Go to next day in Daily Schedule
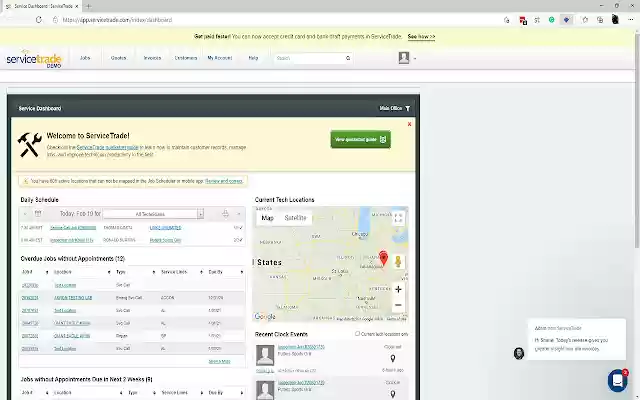This screenshot has height=400, width=640. pyautogui.click(x=239, y=213)
